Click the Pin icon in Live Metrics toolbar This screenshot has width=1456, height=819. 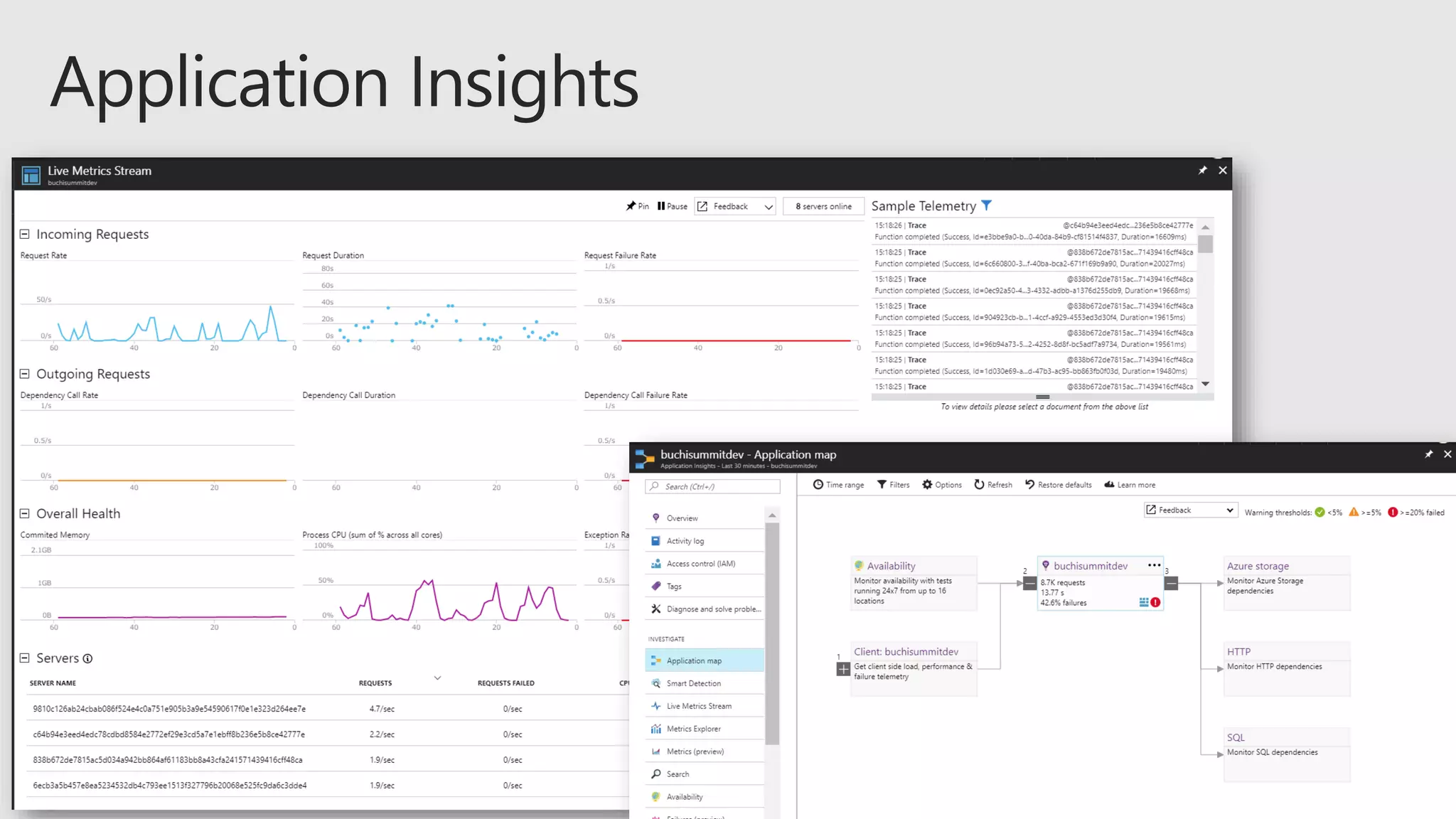pyautogui.click(x=631, y=206)
